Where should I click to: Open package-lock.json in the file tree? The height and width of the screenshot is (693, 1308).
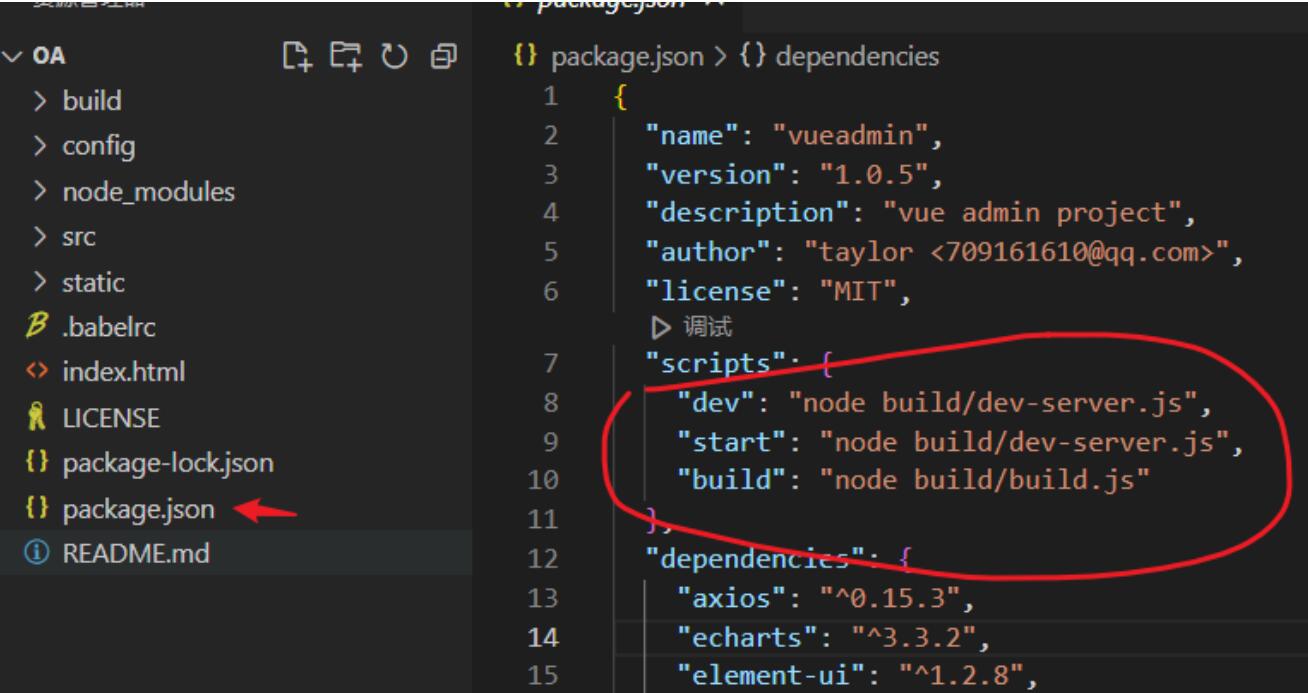point(168,463)
